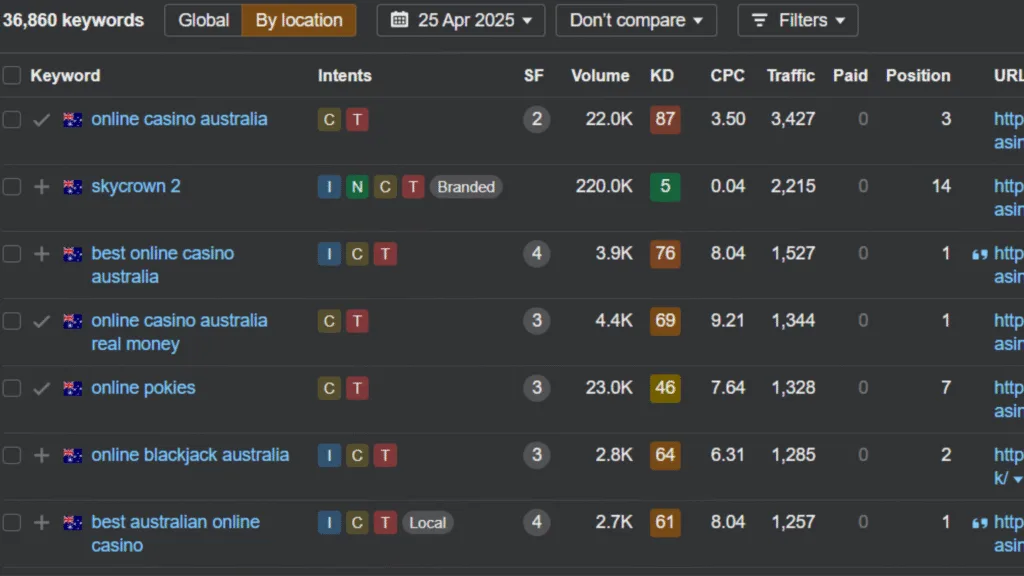Image resolution: width=1024 pixels, height=576 pixels.
Task: Click the checkmark icon beside online pokies
Action: (x=41, y=389)
